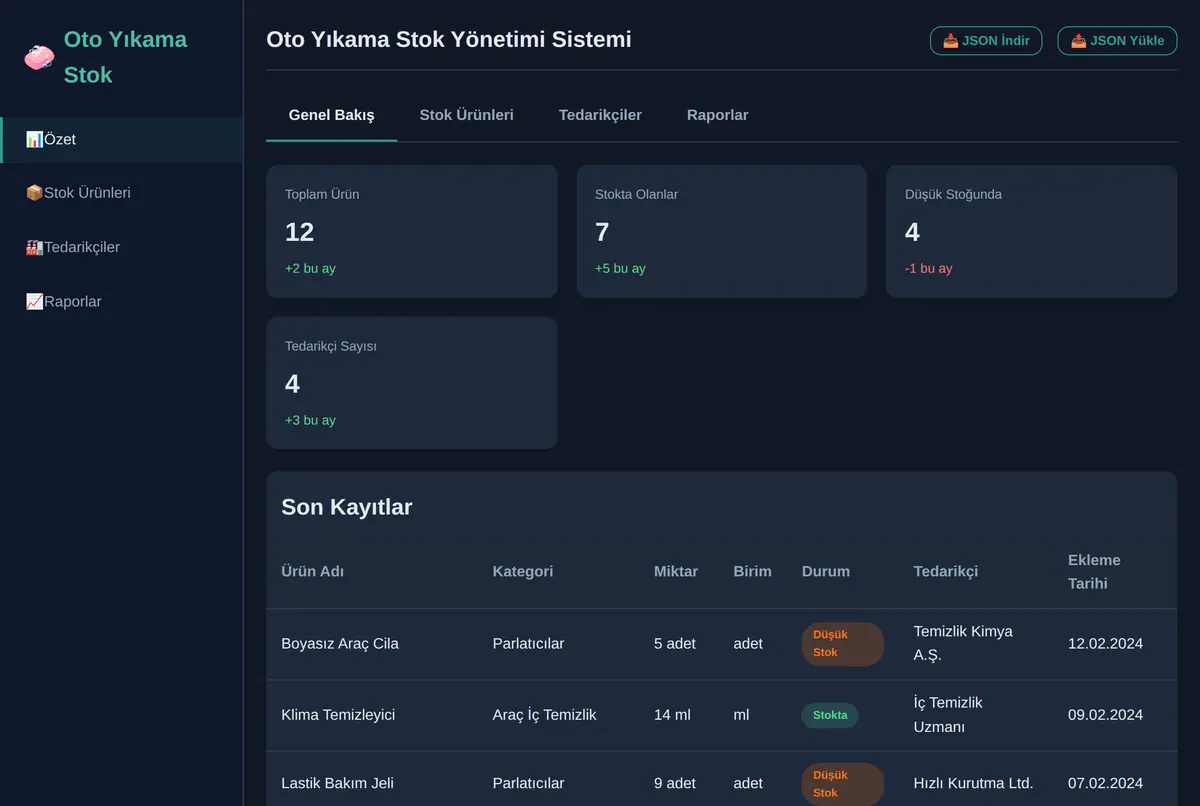Open Tedarikçiler in the sidebar

pos(121,247)
